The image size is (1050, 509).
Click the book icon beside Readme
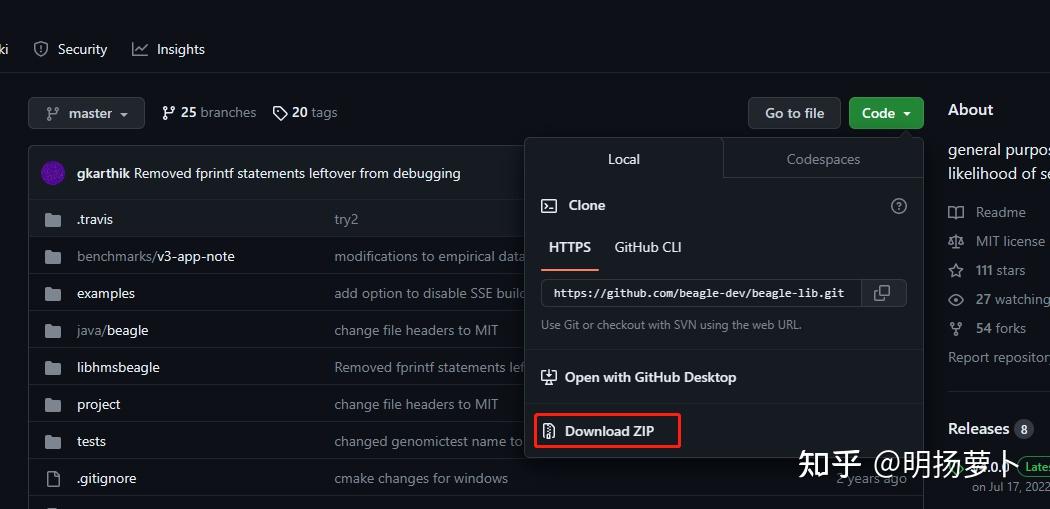956,213
